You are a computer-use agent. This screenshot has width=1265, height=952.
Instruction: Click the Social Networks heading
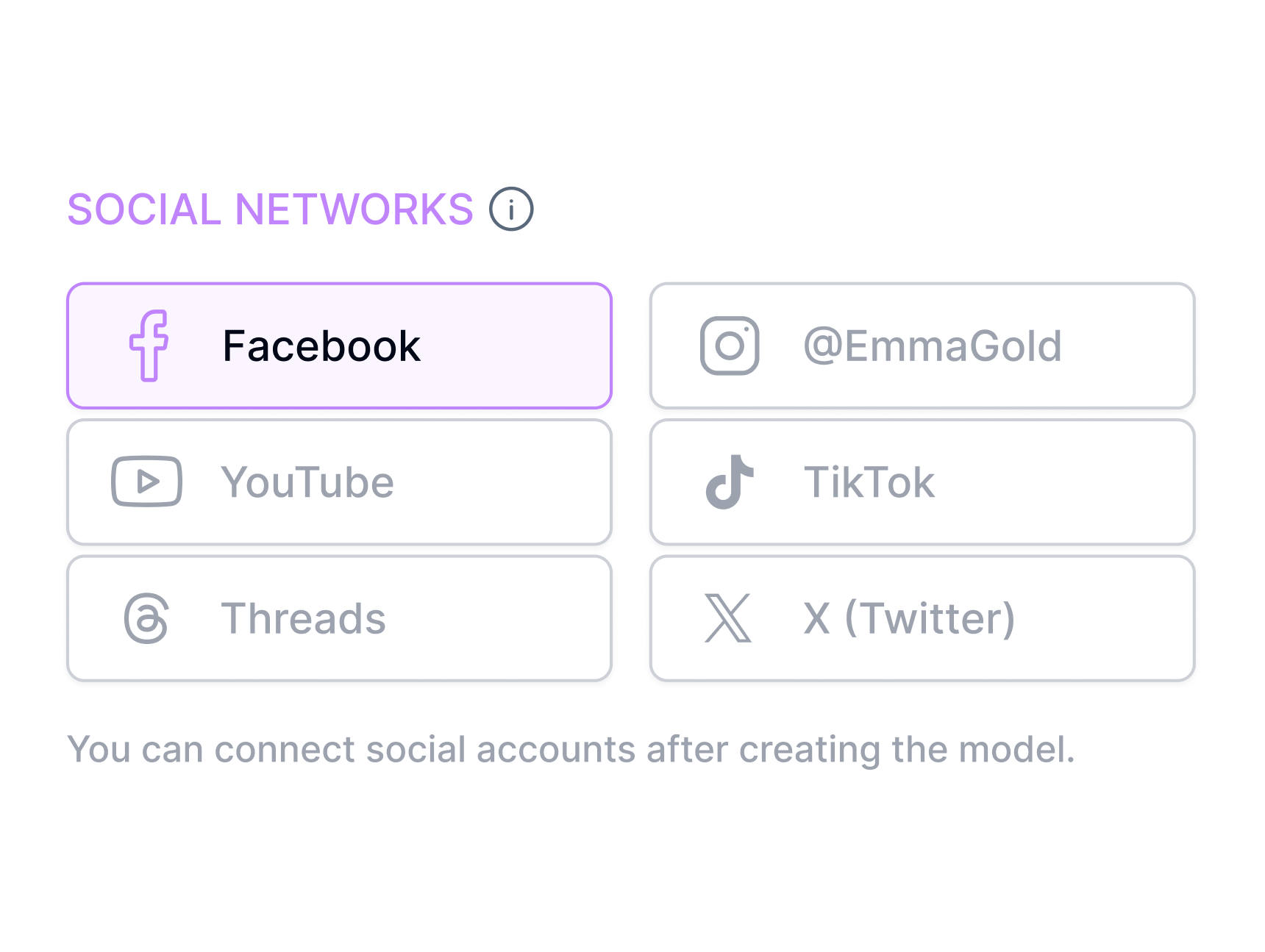click(x=270, y=209)
